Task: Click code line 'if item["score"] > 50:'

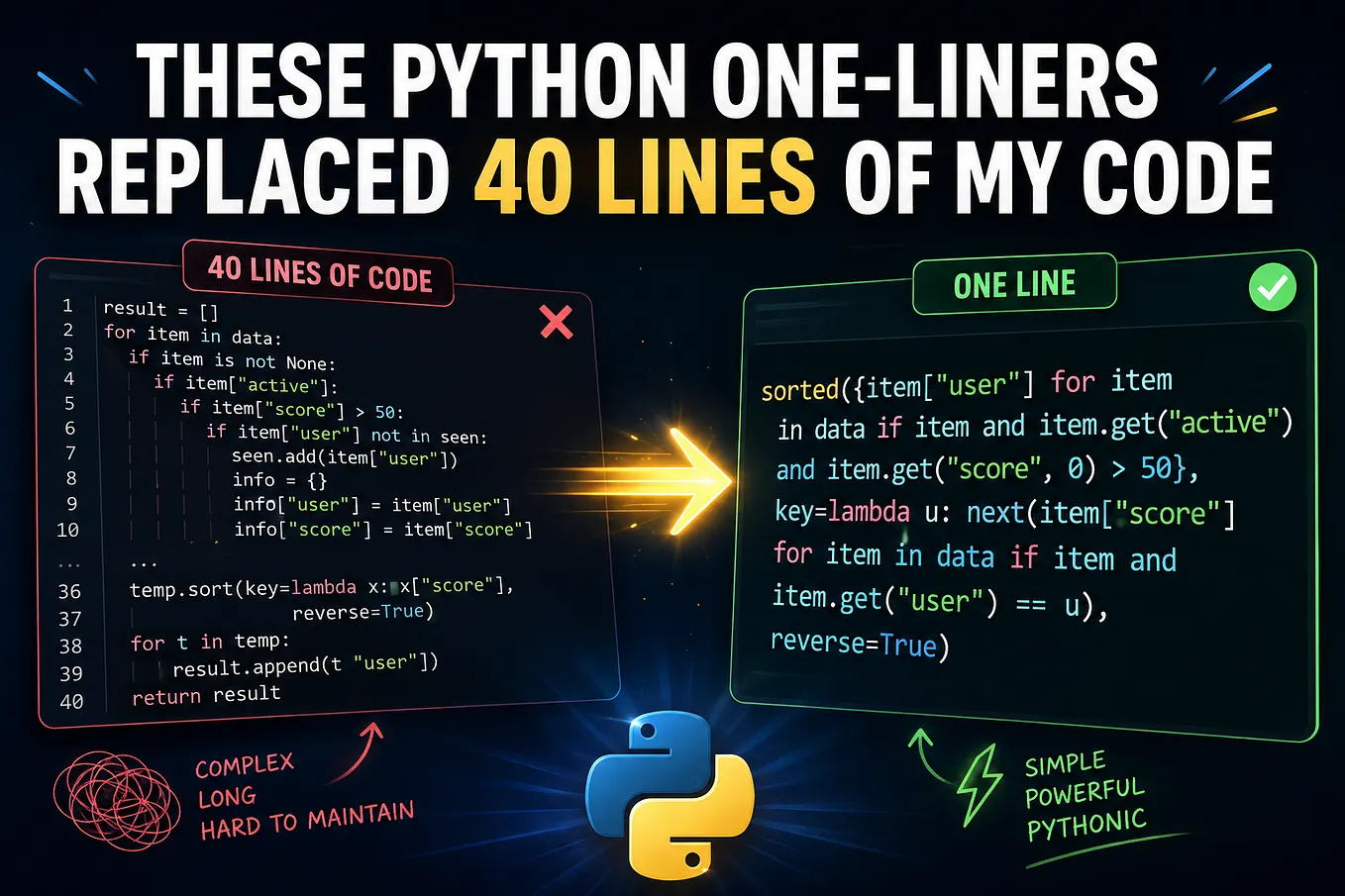Action: (x=291, y=409)
